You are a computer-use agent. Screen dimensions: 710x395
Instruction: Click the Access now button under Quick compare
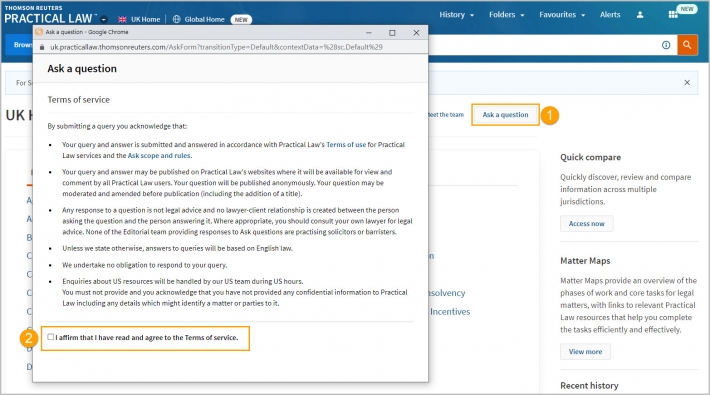pyautogui.click(x=586, y=224)
